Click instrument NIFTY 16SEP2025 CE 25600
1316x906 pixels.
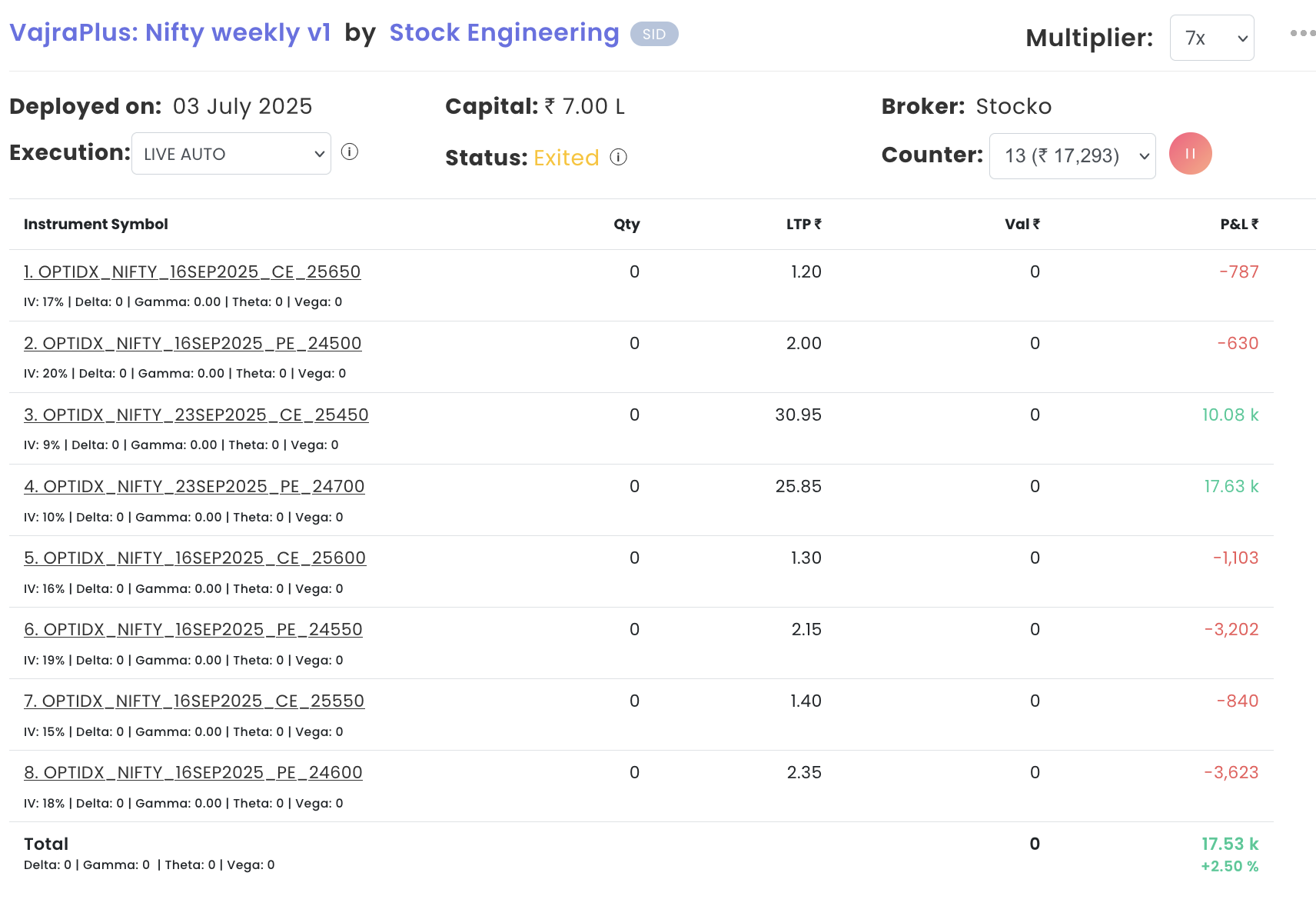pyautogui.click(x=194, y=558)
